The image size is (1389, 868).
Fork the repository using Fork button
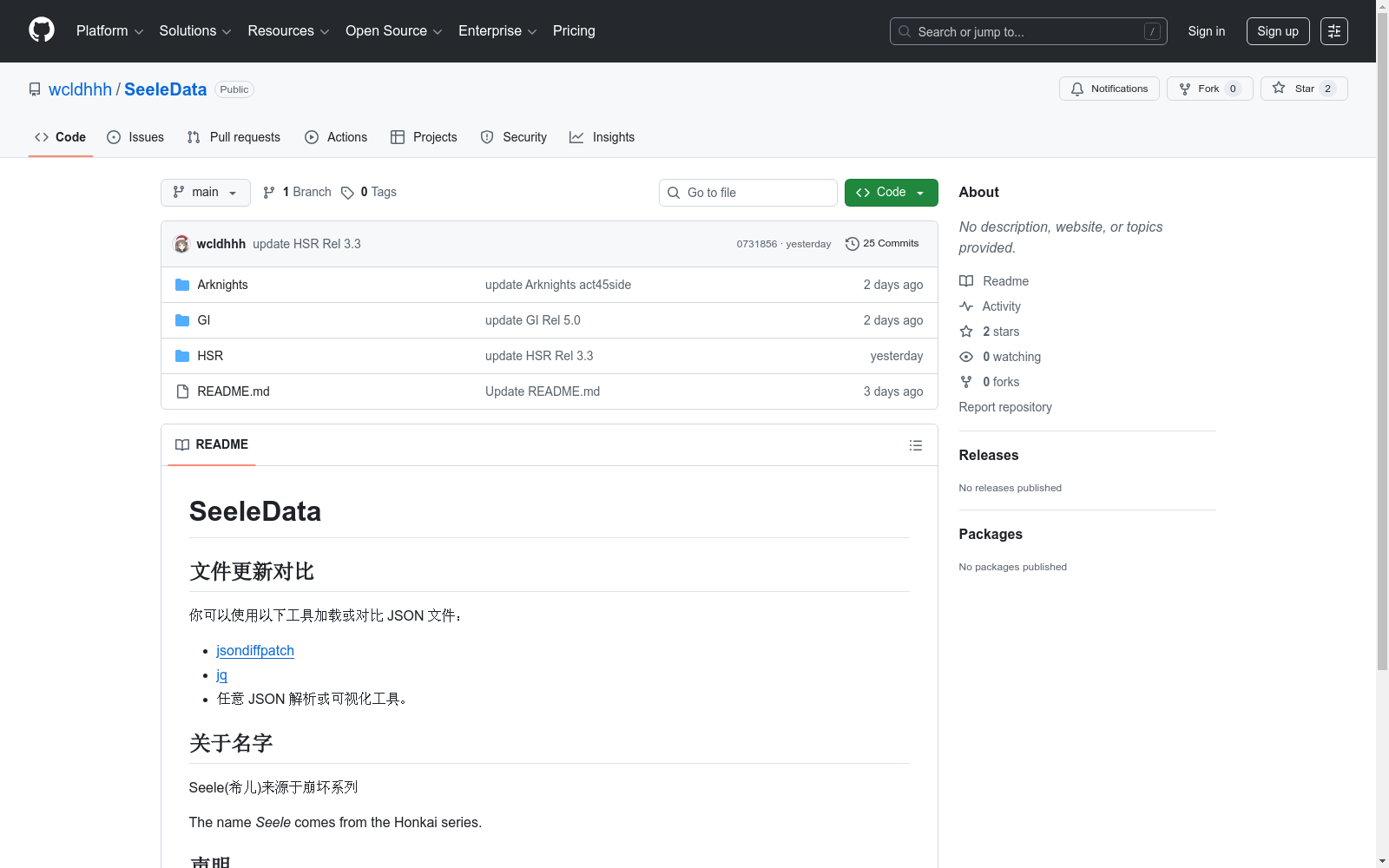click(x=1210, y=89)
